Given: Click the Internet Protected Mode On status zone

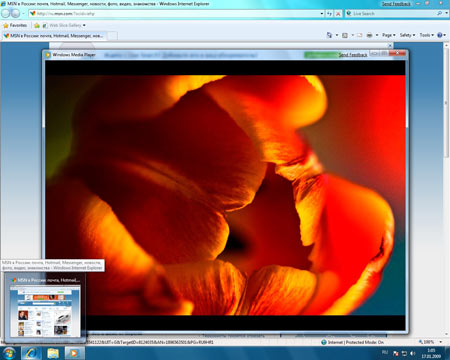Looking at the screenshot, I should pos(352,342).
